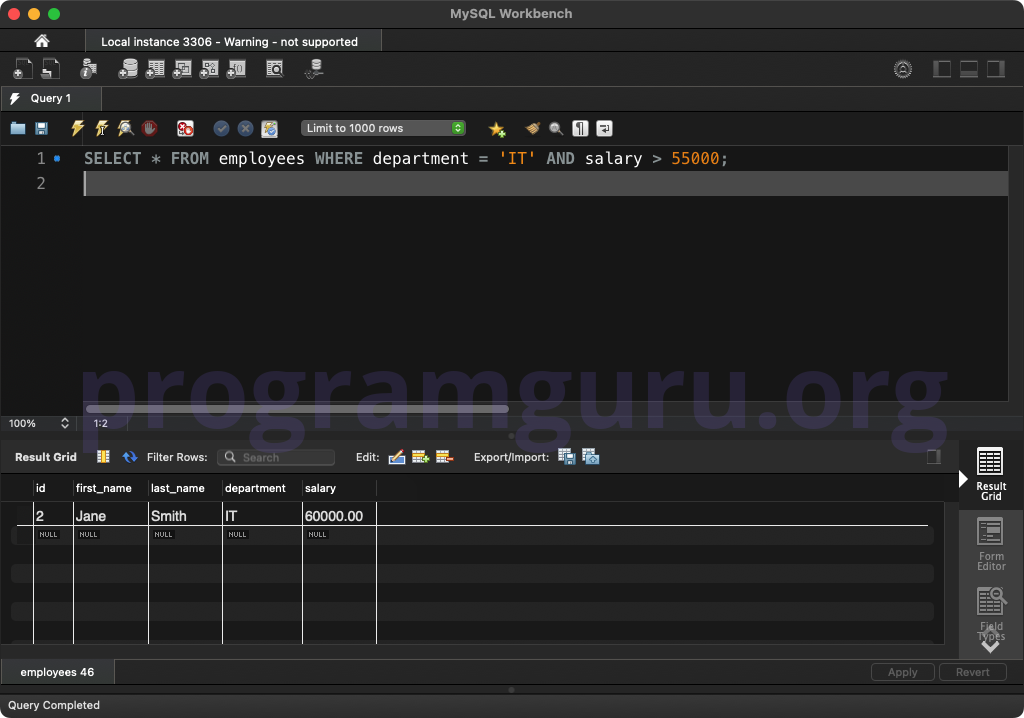The height and width of the screenshot is (718, 1024).
Task: Select the cell containing Jane
Action: pyautogui.click(x=110, y=515)
